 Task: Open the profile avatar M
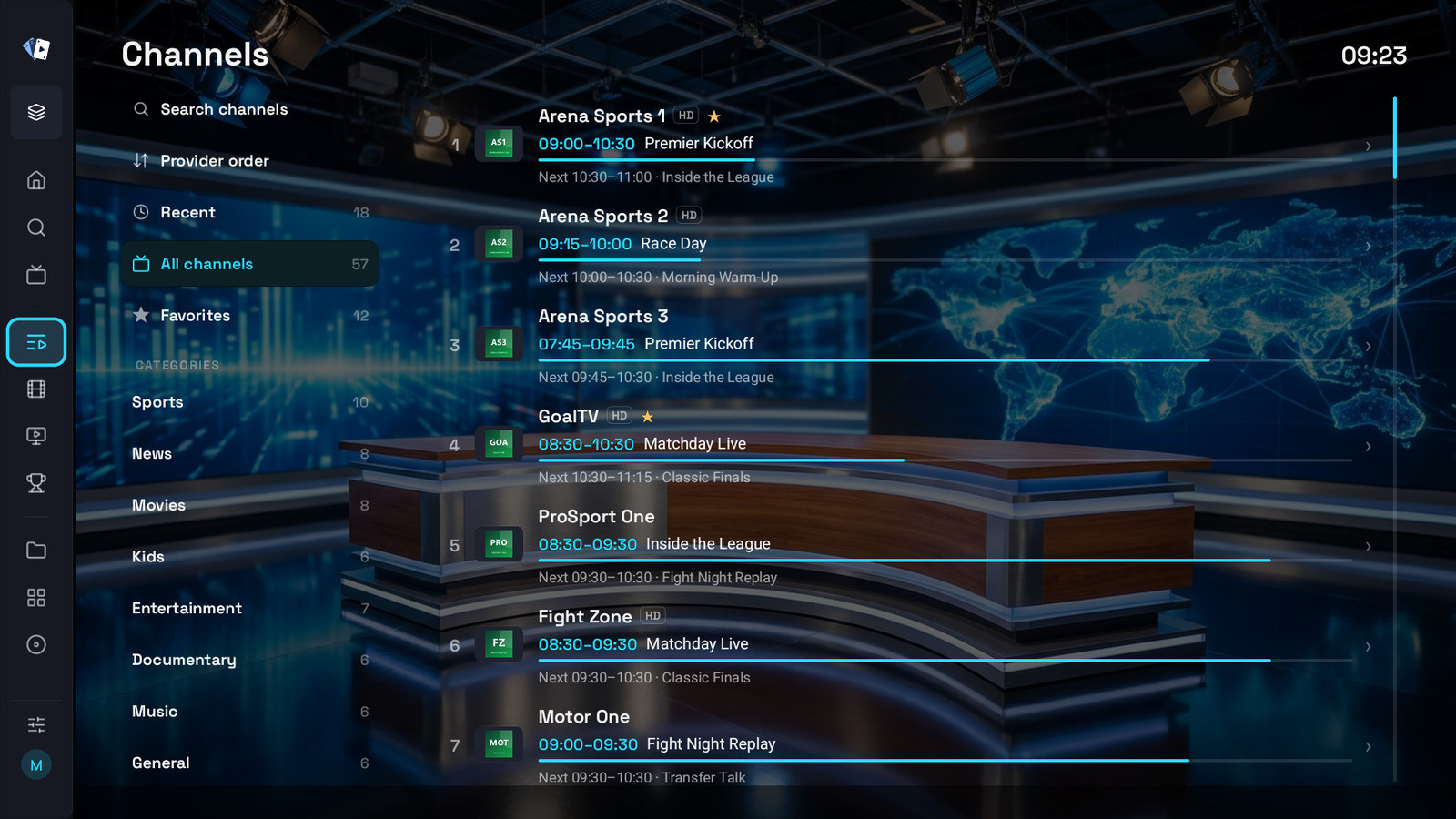click(36, 765)
